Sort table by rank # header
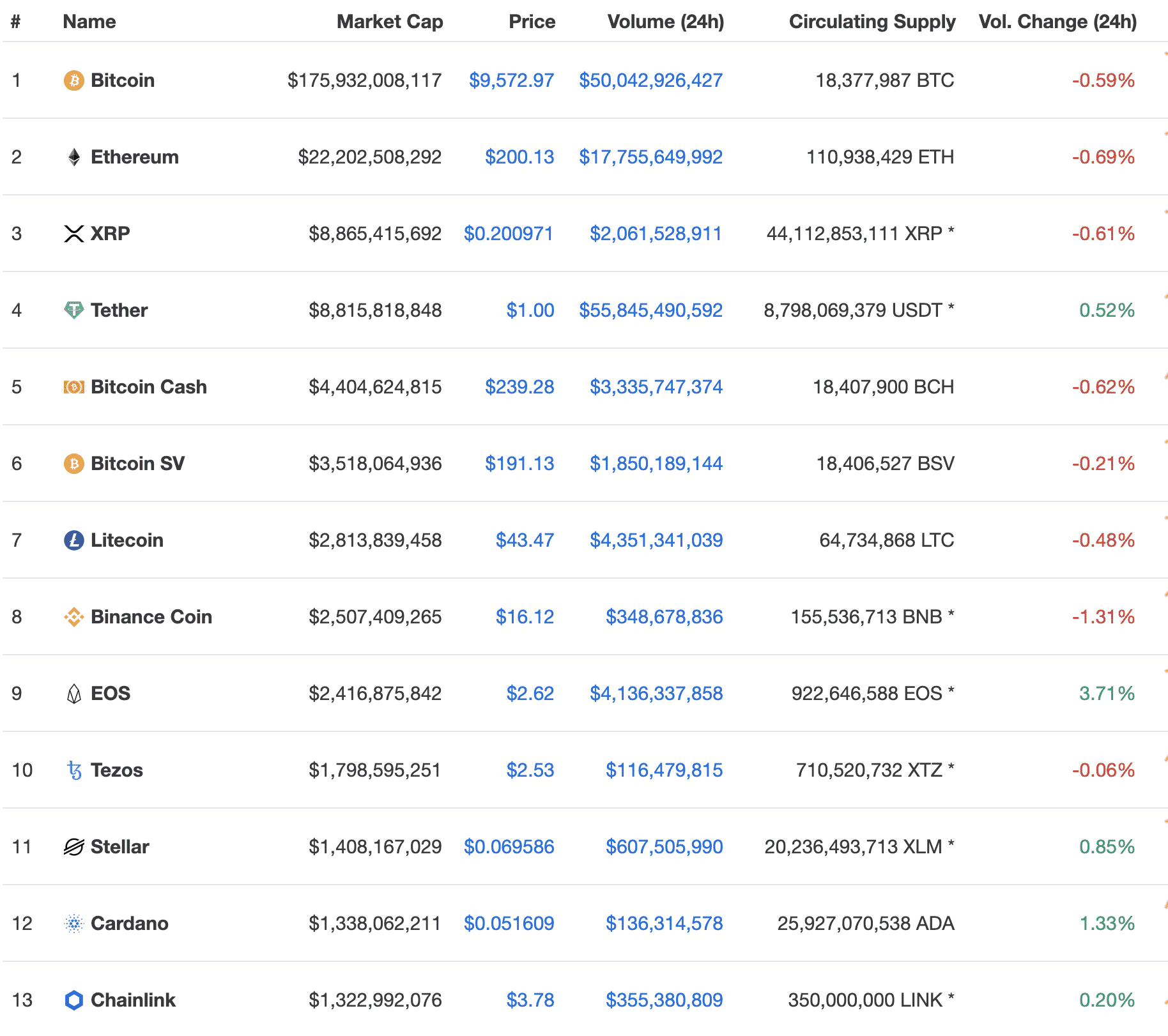Viewport: 1168px width, 1036px height. 16,22
